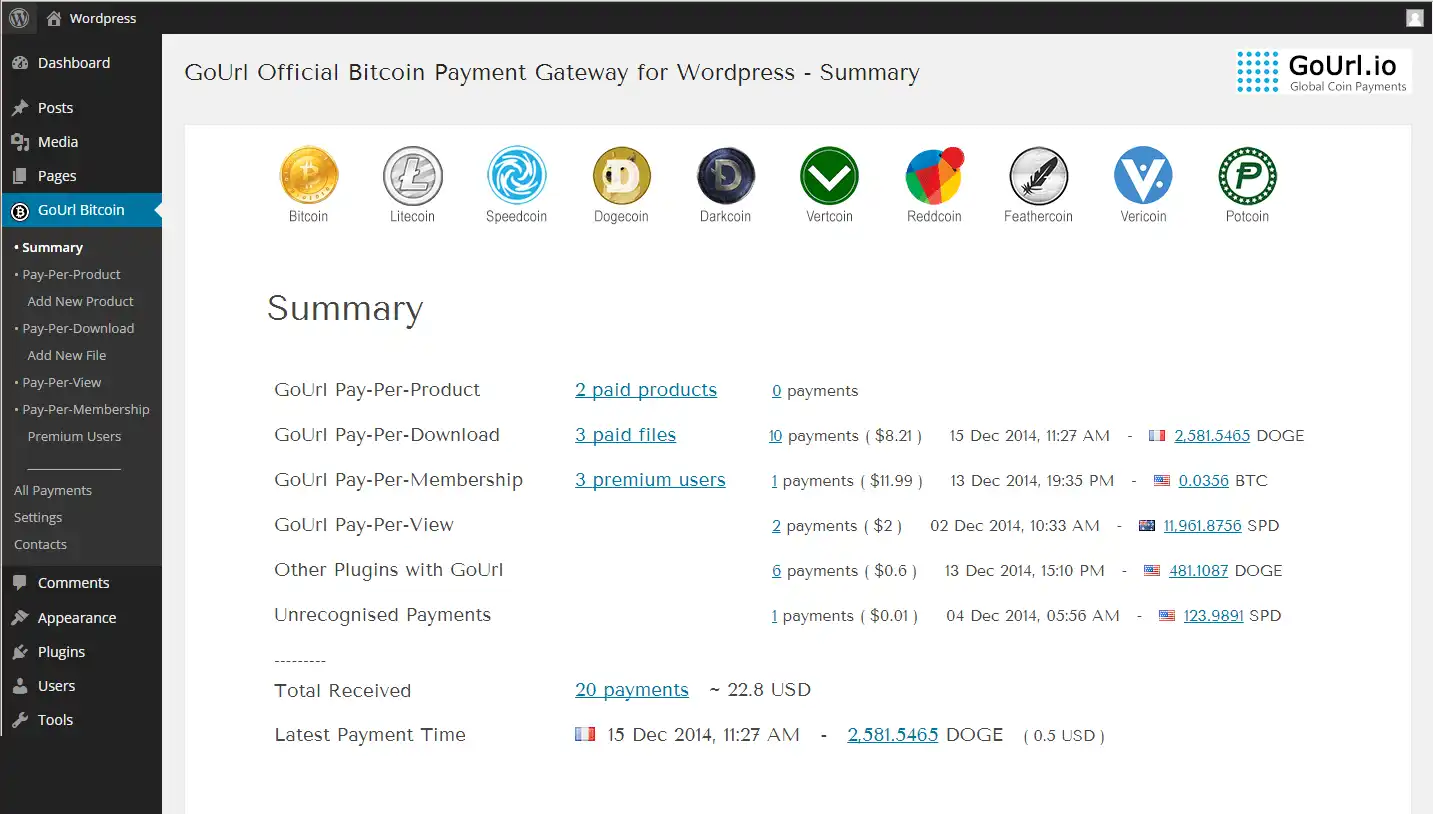The image size is (1433, 814).
Task: Click the Litecoin coin icon
Action: click(412, 176)
